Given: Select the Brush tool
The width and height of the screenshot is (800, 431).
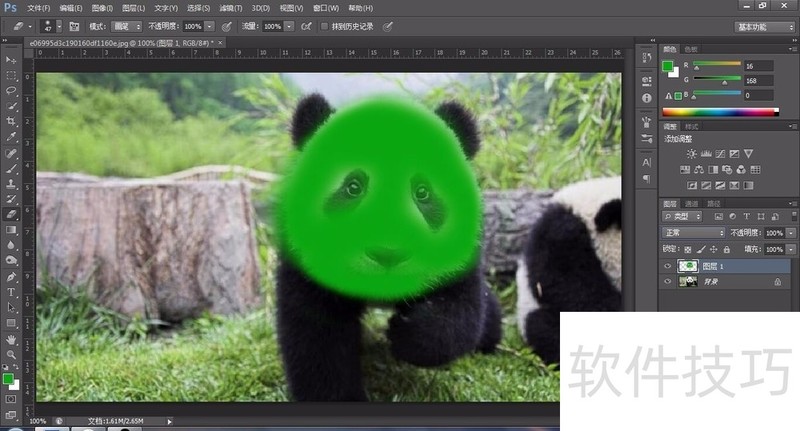Looking at the screenshot, I should pos(11,168).
